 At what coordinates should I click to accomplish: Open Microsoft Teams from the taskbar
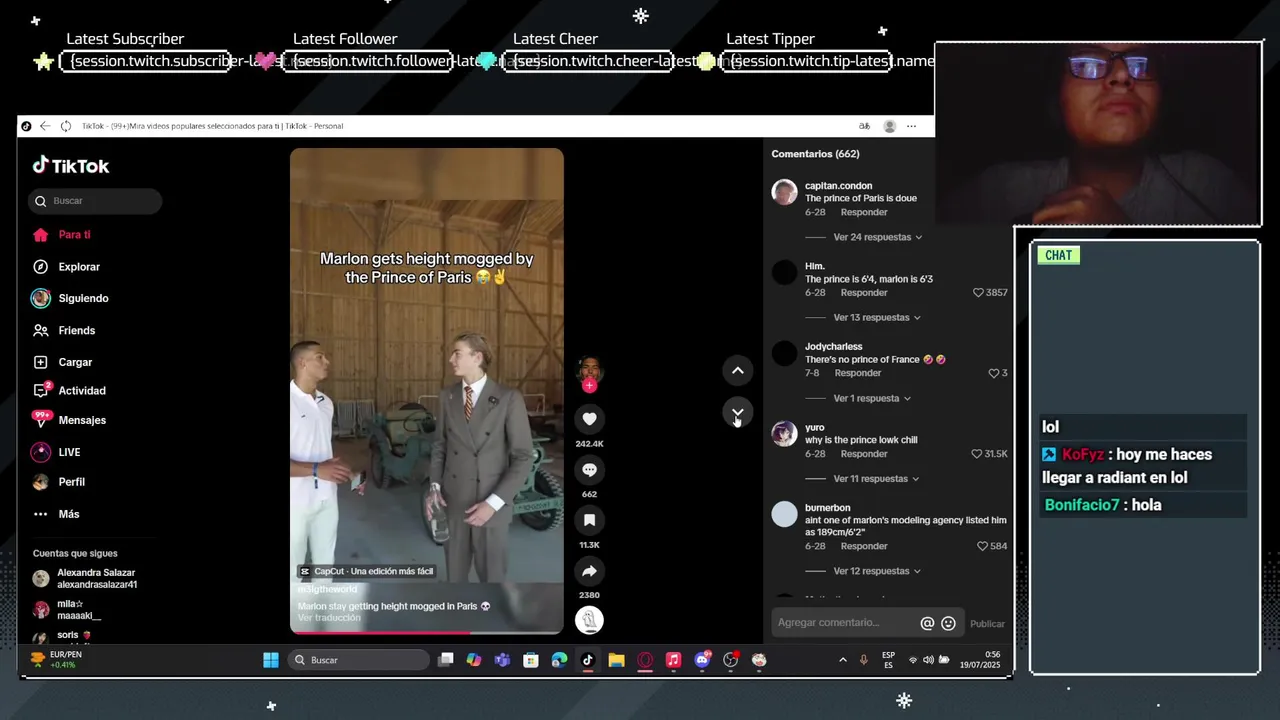tap(502, 660)
